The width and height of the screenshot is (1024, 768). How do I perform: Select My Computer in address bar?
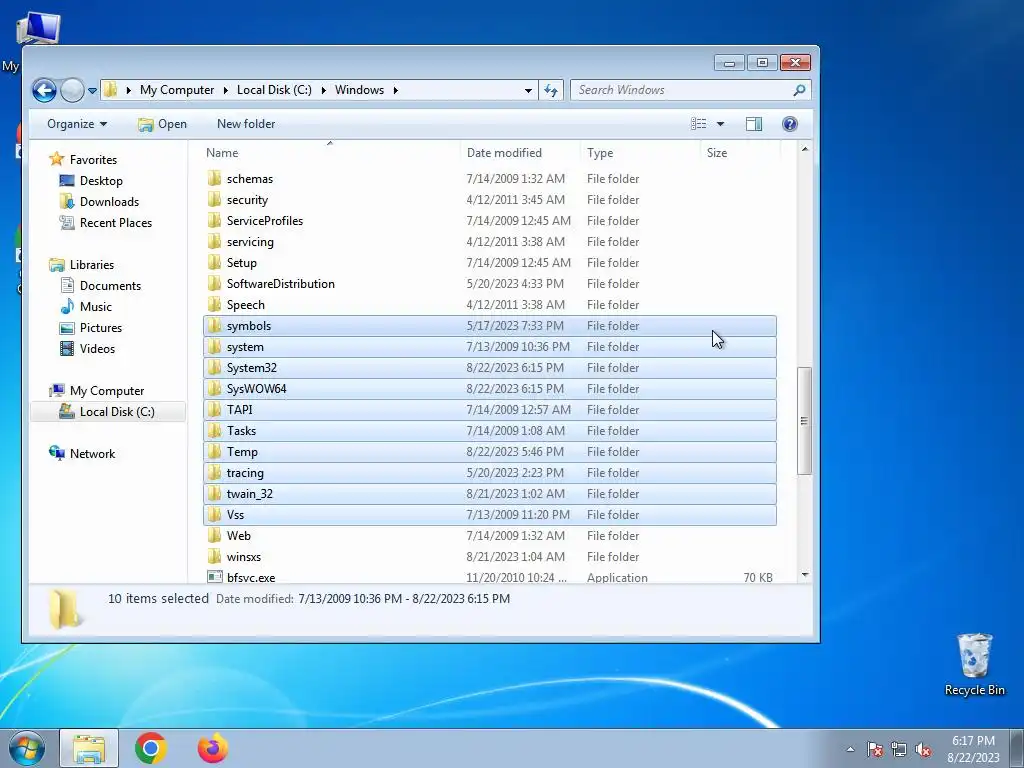176,90
